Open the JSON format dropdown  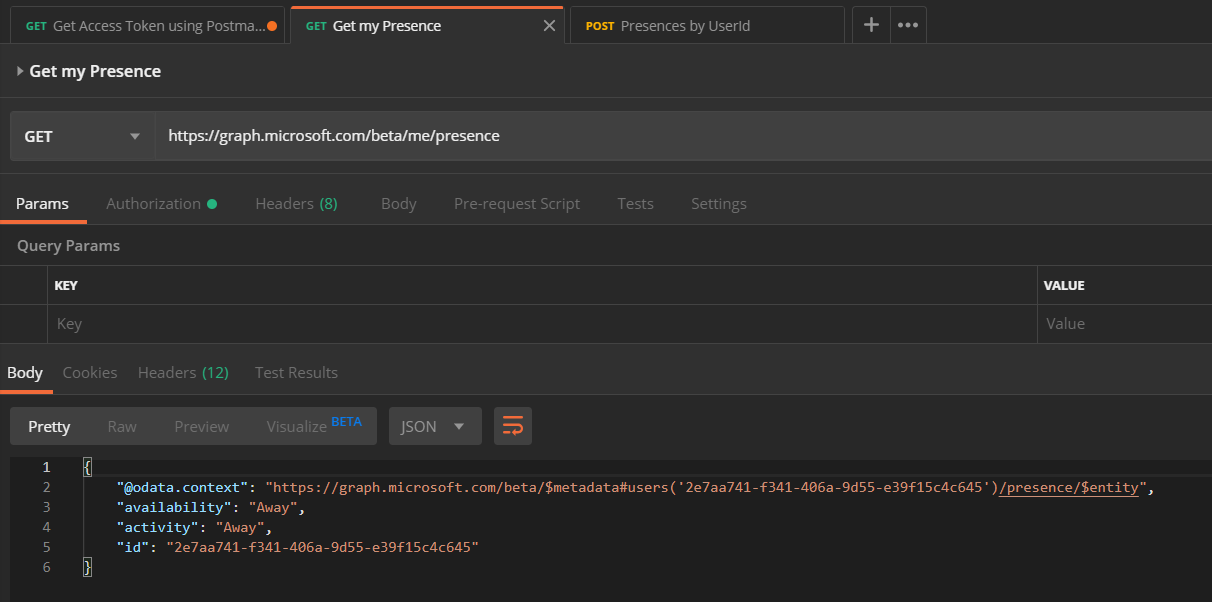point(434,426)
